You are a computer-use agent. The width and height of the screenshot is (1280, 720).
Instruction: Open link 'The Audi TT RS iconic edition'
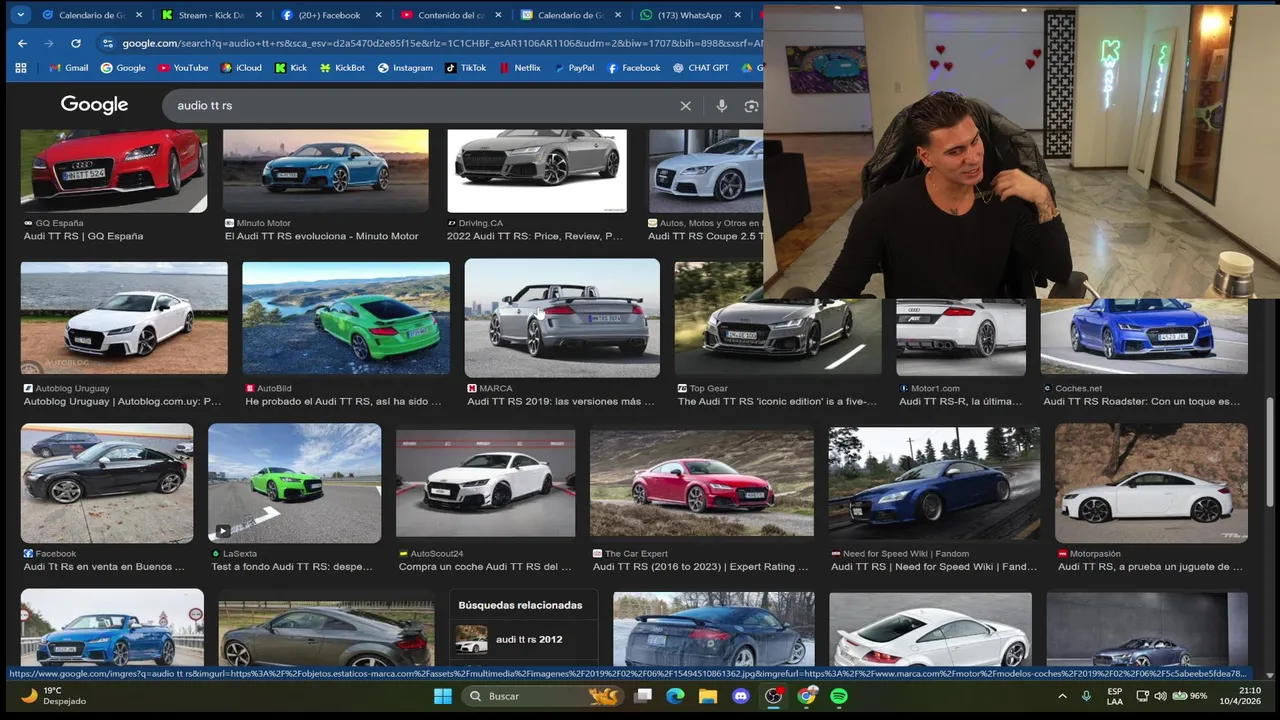(777, 401)
